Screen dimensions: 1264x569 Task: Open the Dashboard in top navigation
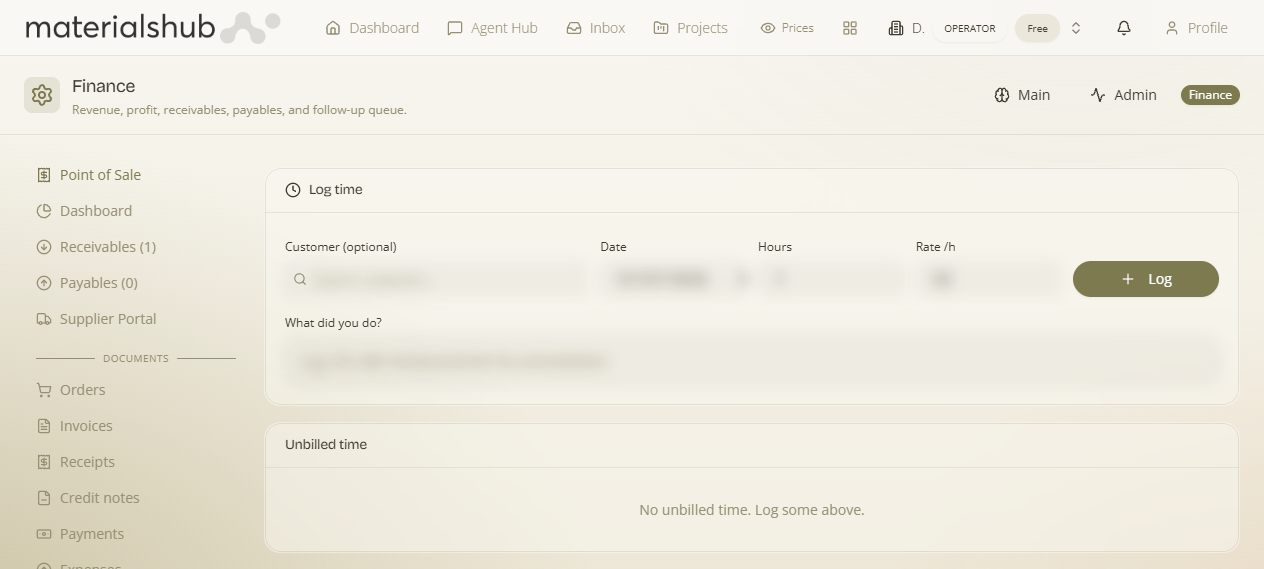click(372, 28)
